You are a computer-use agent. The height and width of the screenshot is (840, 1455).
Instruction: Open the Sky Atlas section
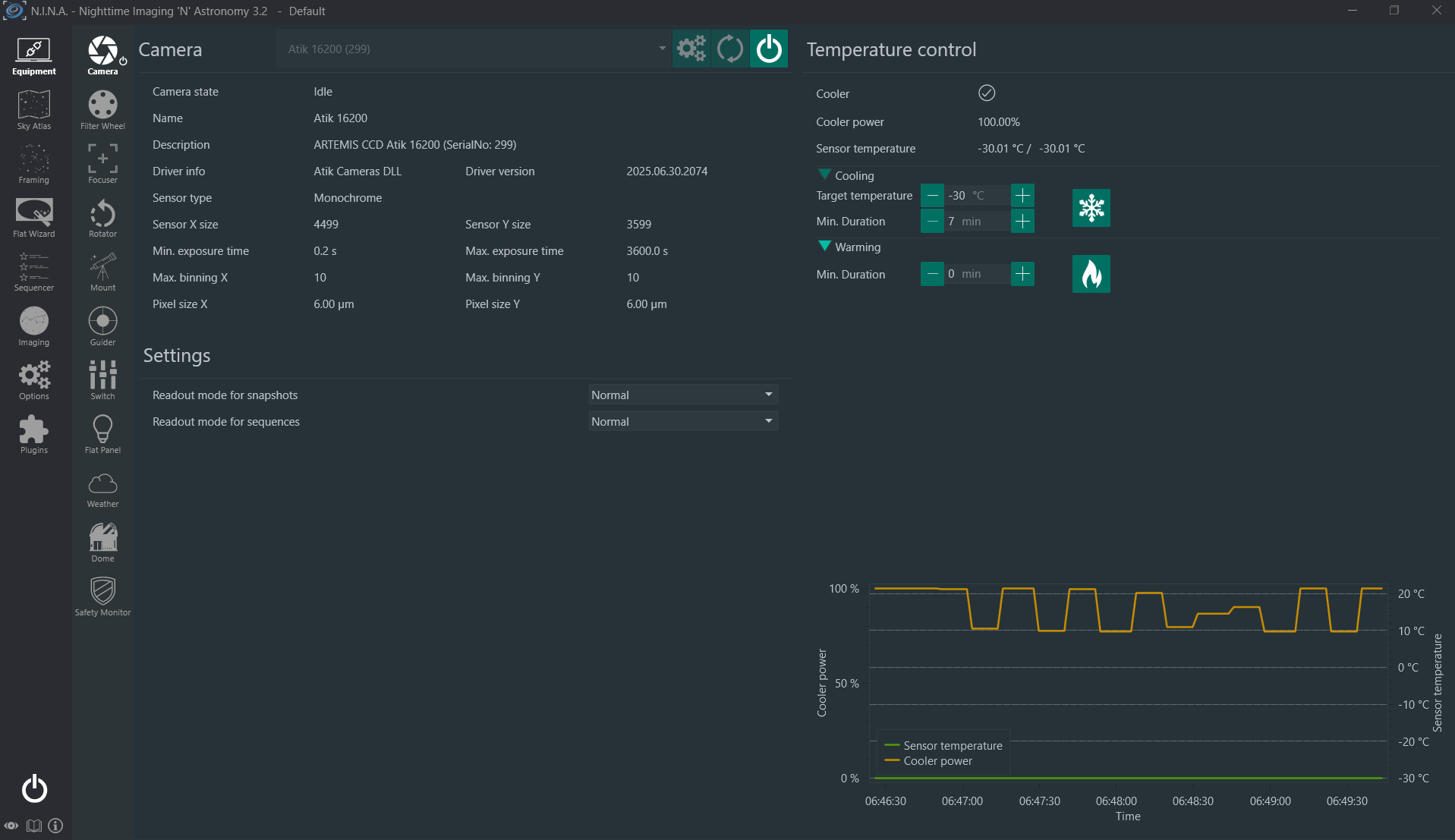(x=34, y=110)
